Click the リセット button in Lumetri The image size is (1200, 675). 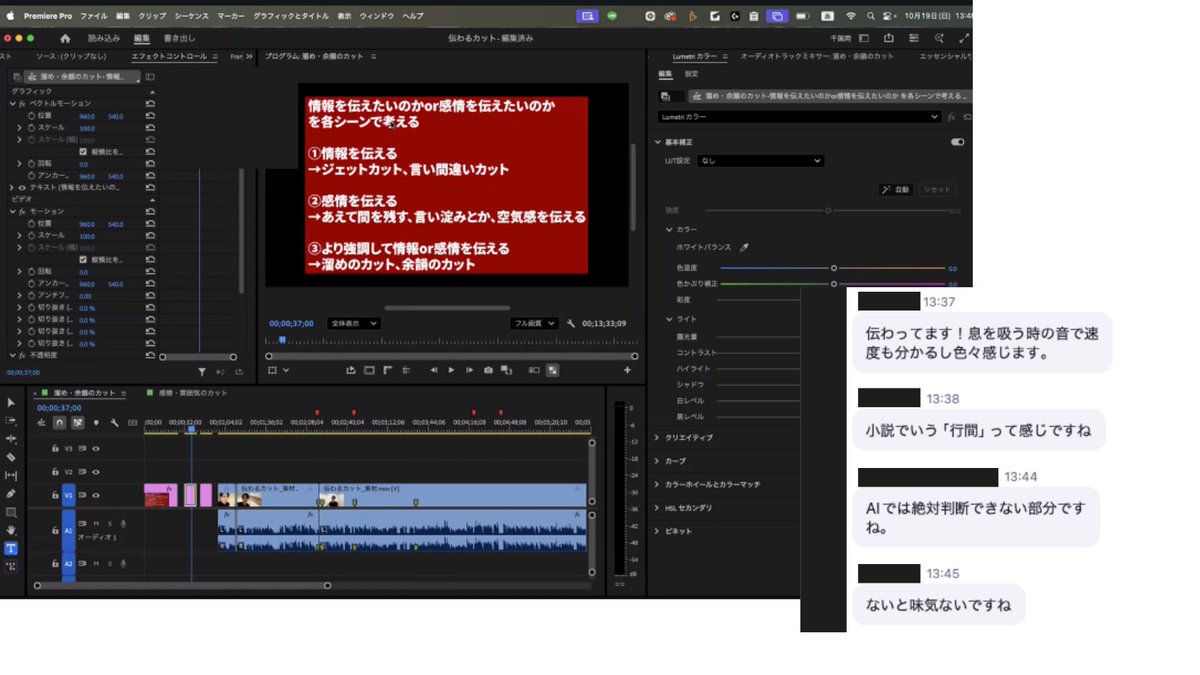click(937, 189)
